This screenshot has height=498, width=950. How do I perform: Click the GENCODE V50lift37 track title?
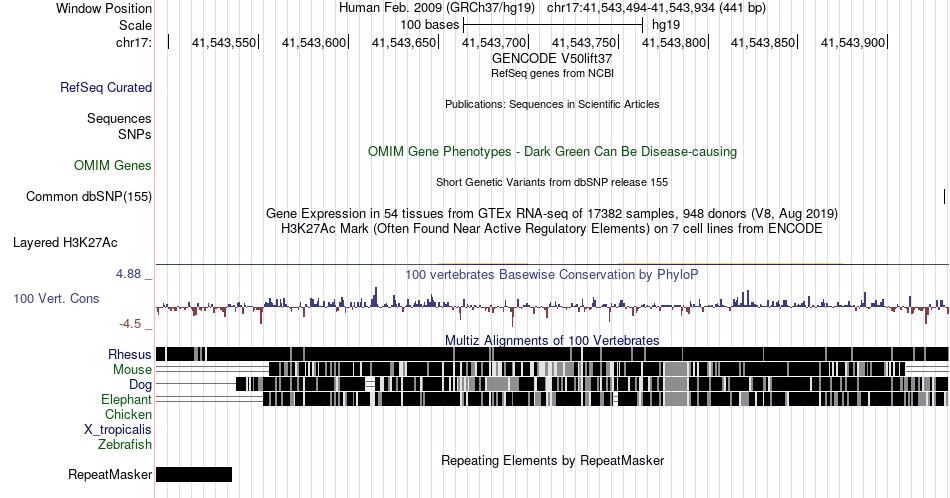pos(552,58)
